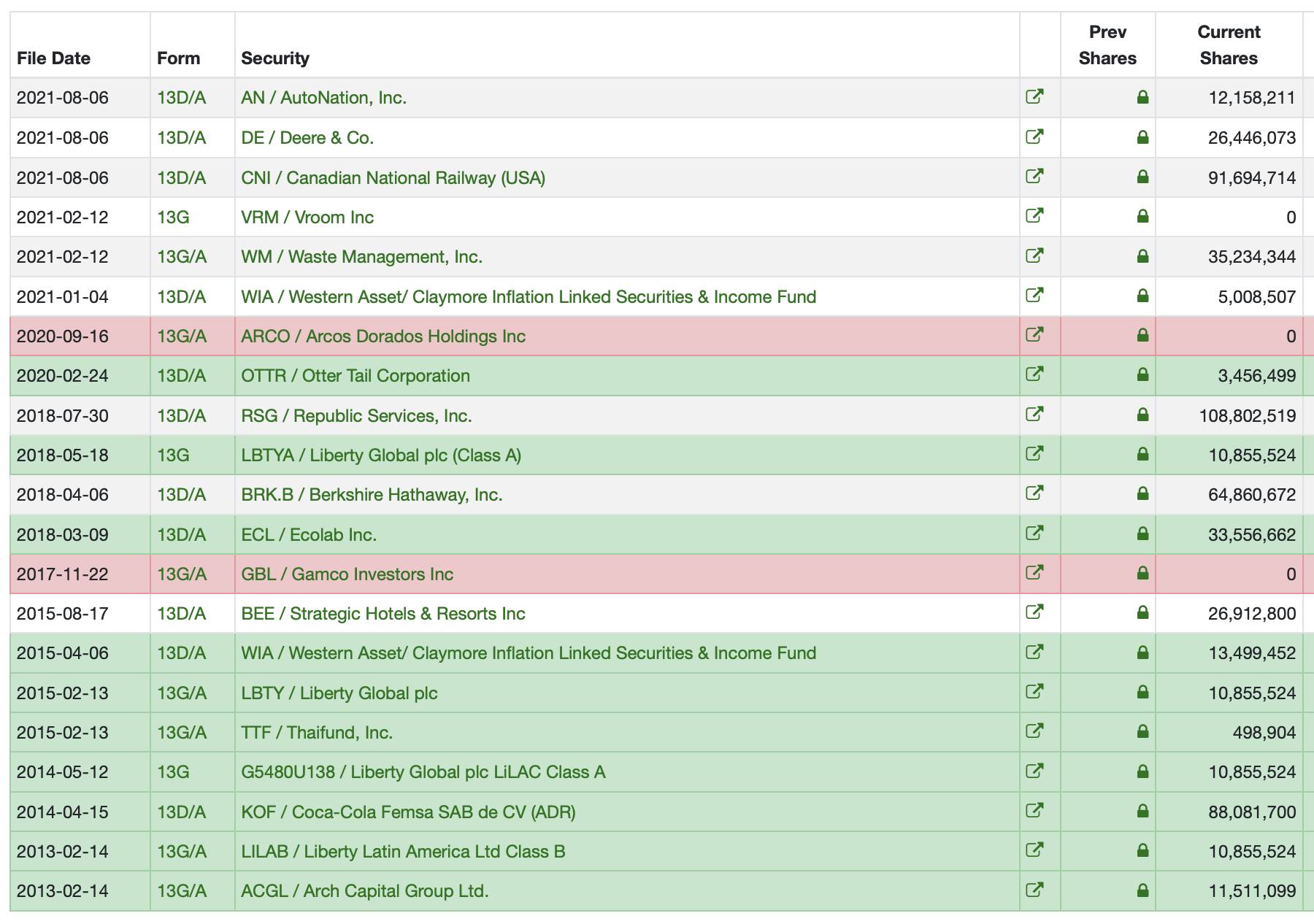Image resolution: width=1314 pixels, height=924 pixels.
Task: Open LBTY / Liberty Global plc link
Action: [339, 693]
